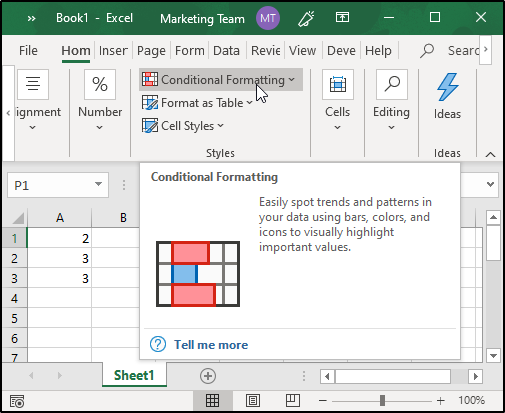Click the Marketing Team account name
Screen dimensions: 505x413
tap(202, 19)
